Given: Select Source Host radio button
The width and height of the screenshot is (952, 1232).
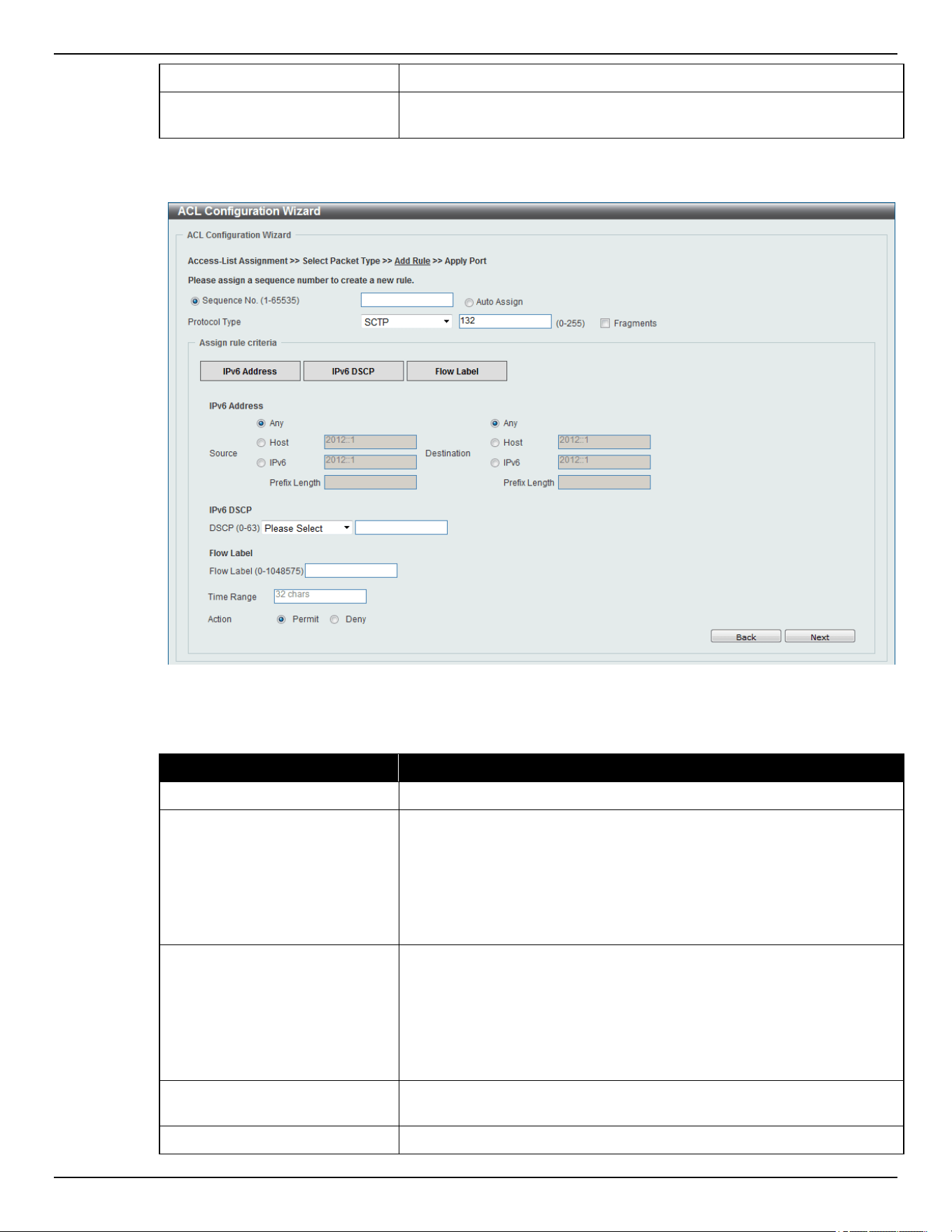Looking at the screenshot, I should click(261, 443).
